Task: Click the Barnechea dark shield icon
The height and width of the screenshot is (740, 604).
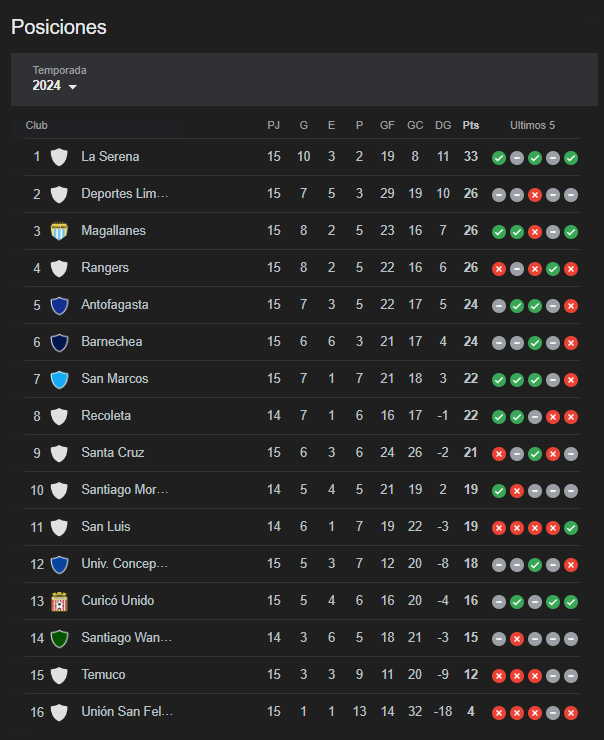Action: click(59, 343)
